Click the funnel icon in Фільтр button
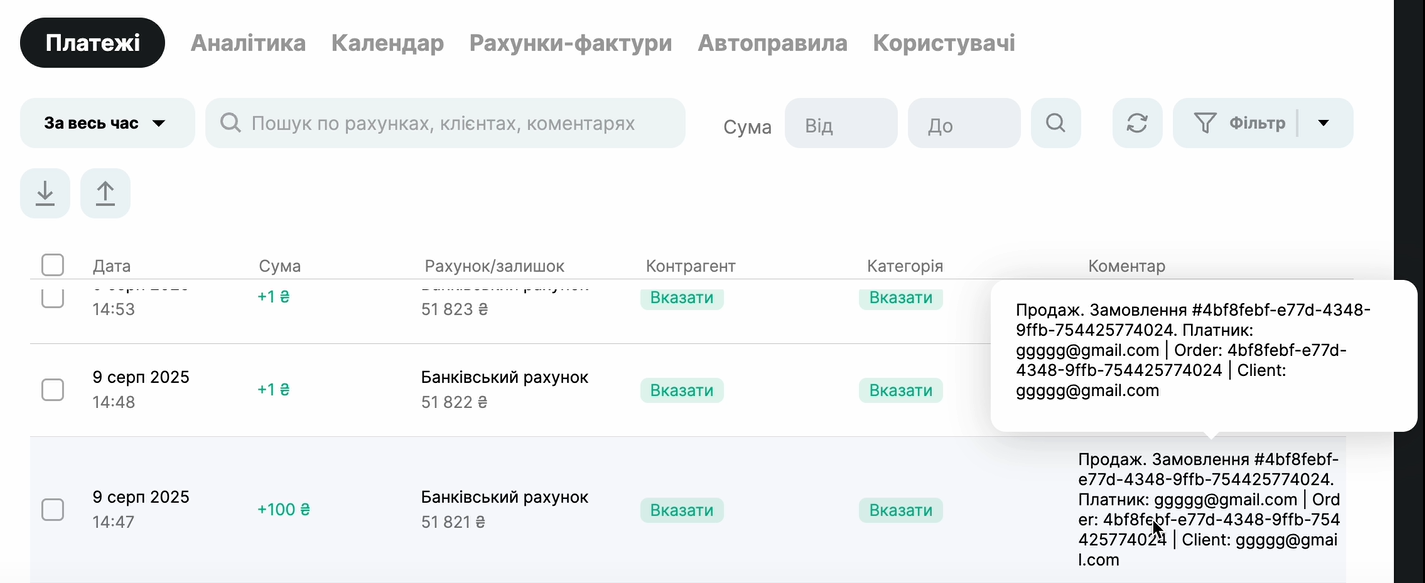The height and width of the screenshot is (583, 1425). click(x=1205, y=123)
